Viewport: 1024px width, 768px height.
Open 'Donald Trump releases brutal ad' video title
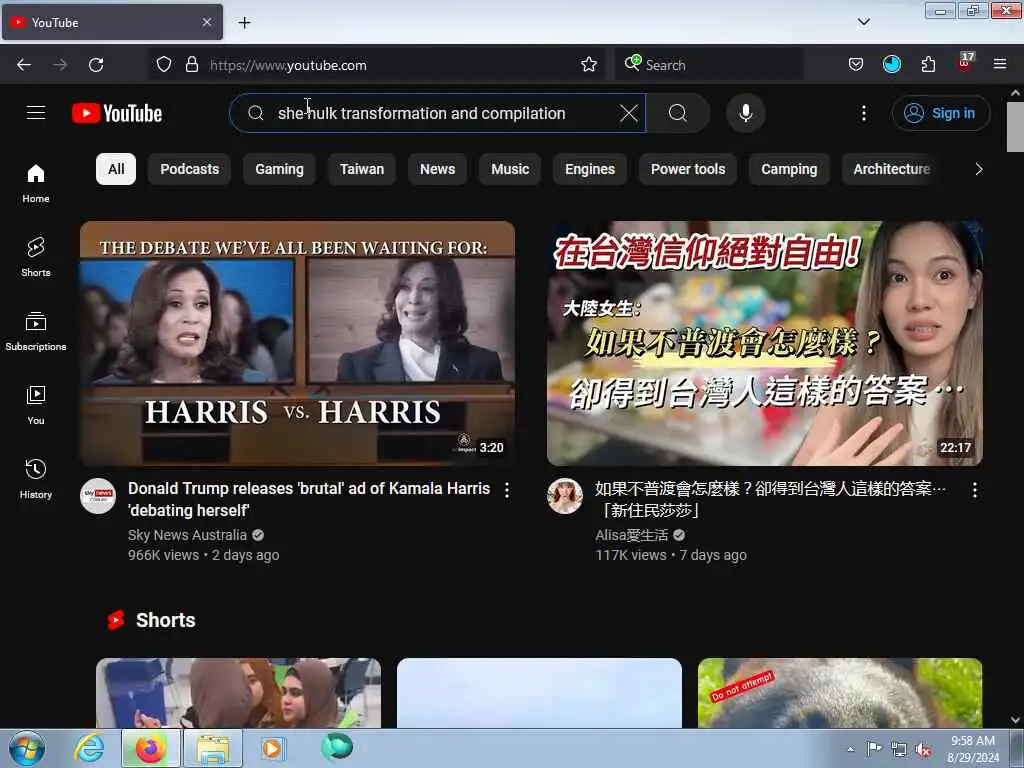tap(309, 500)
